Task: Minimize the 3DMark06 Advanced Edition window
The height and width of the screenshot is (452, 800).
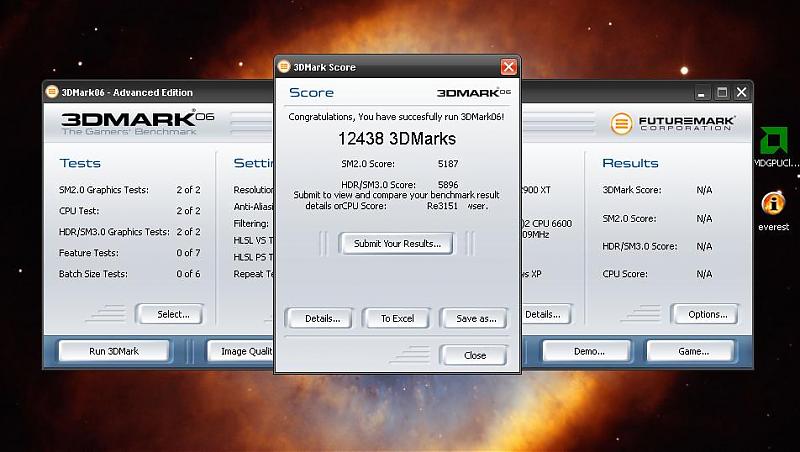Action: click(x=702, y=93)
